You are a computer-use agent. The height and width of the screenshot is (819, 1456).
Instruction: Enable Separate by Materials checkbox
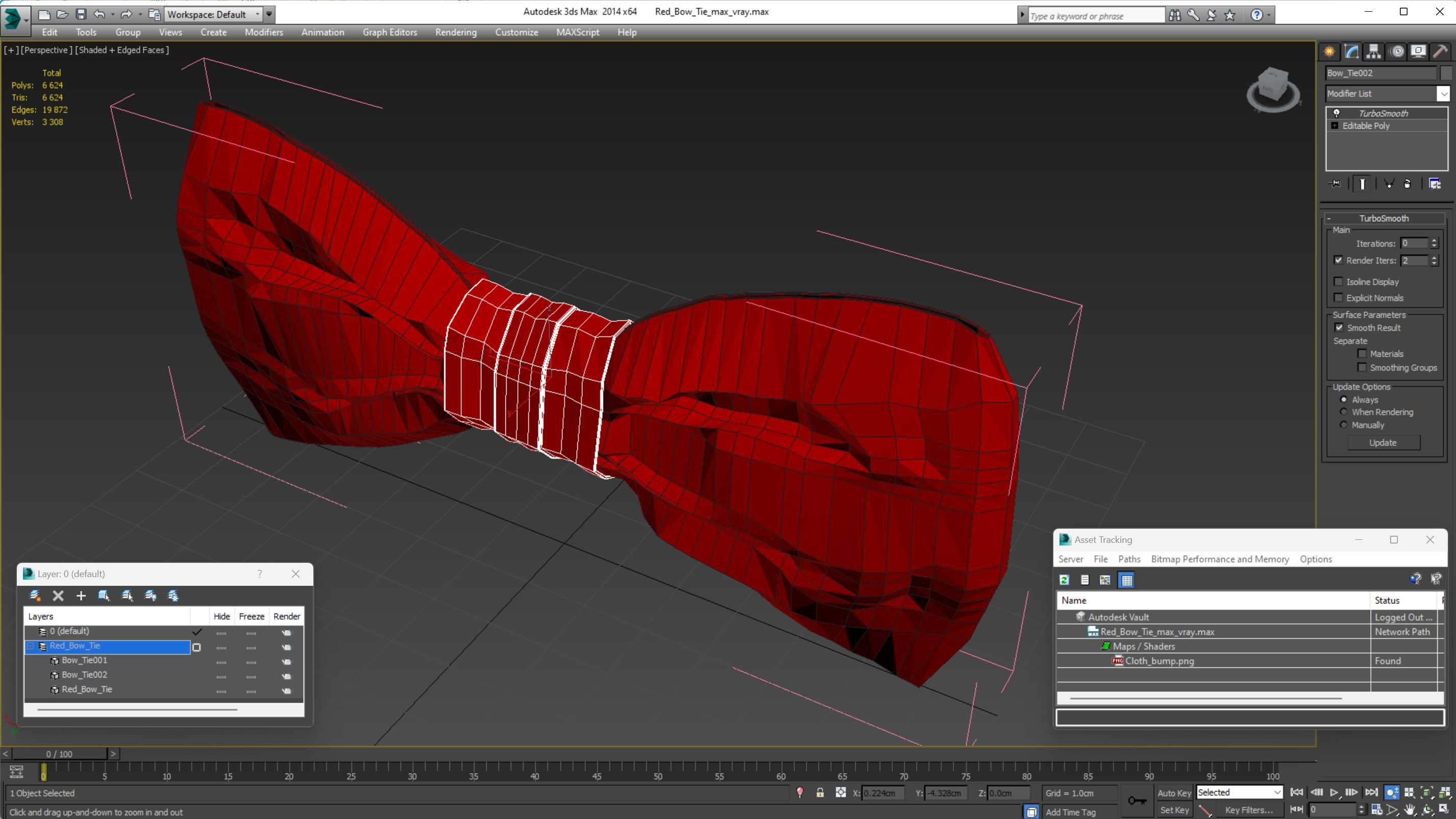point(1362,353)
